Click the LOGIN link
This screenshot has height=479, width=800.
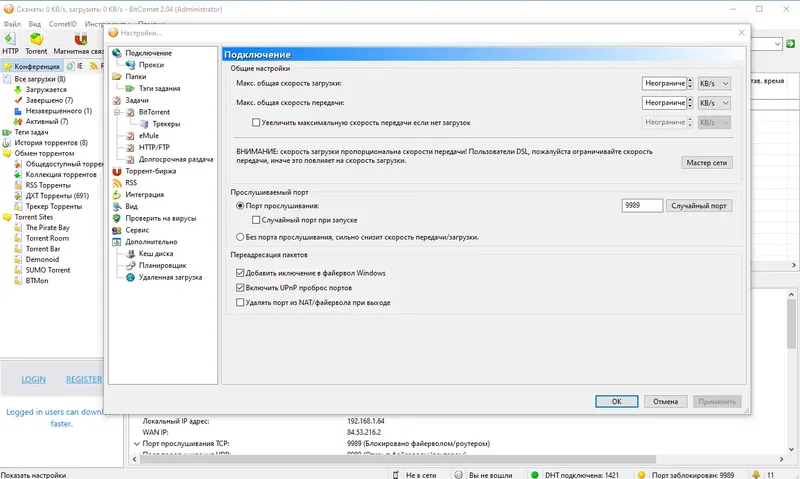coord(34,380)
